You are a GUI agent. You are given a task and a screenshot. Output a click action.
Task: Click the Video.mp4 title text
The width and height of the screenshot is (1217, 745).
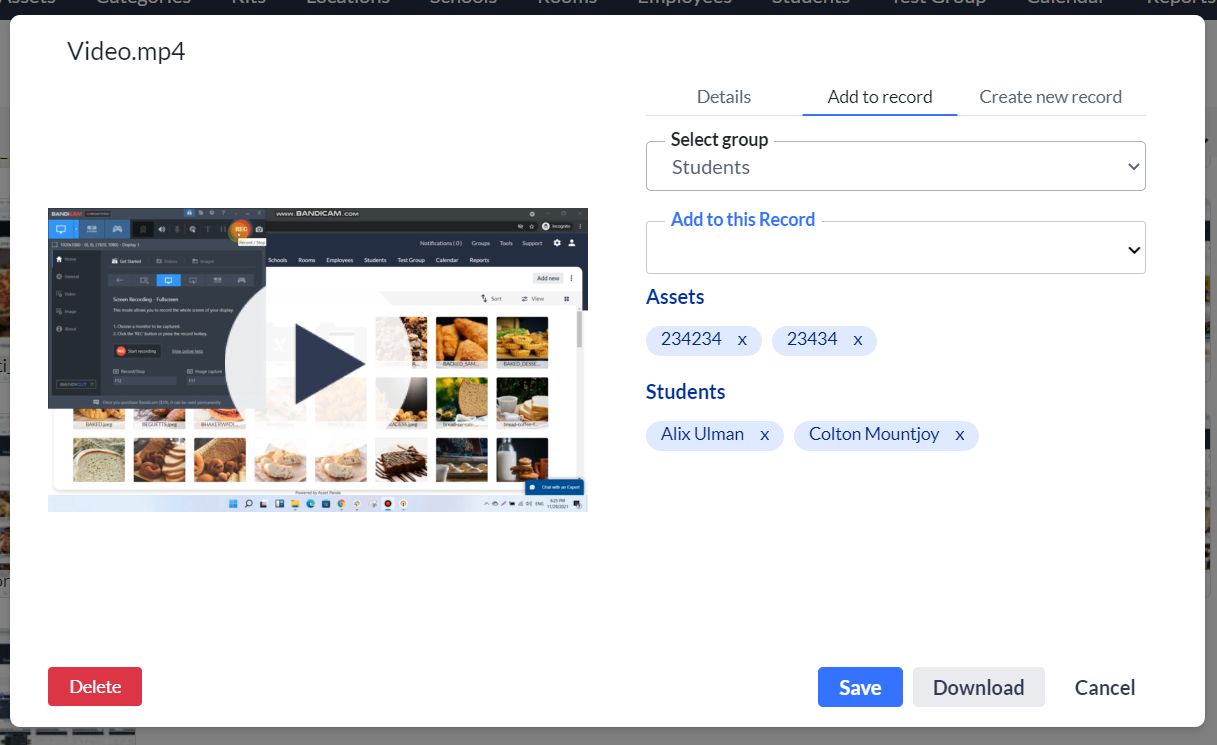click(126, 51)
